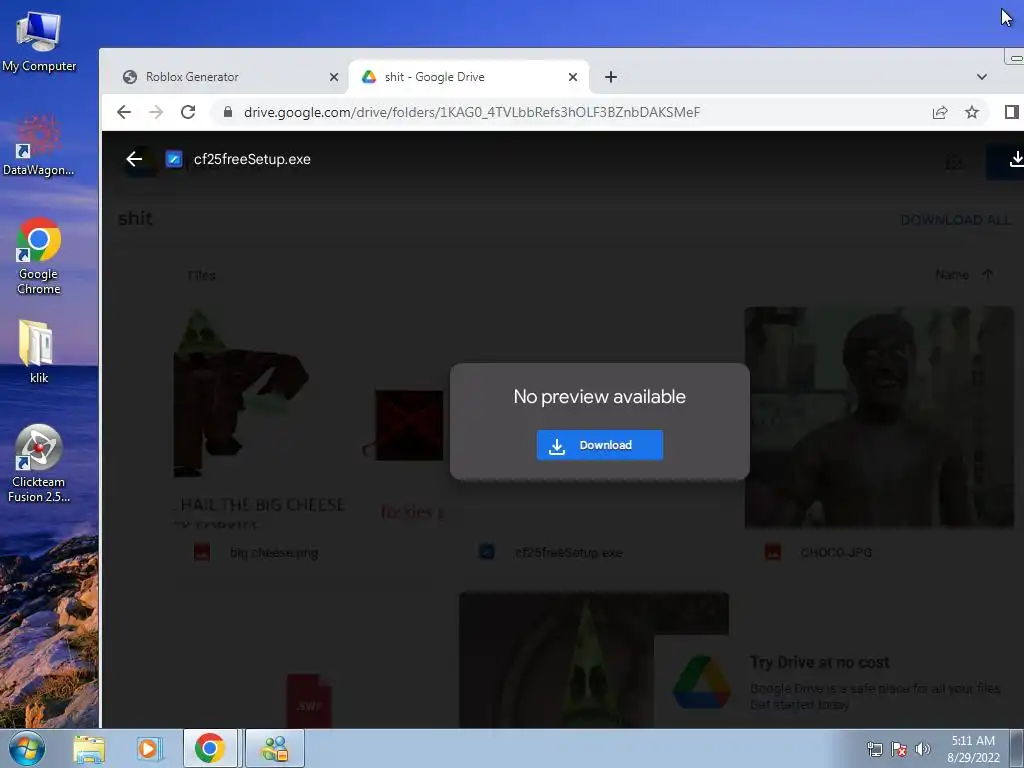Click the Chrome taskbar button
Image resolution: width=1024 pixels, height=768 pixels.
click(x=210, y=748)
